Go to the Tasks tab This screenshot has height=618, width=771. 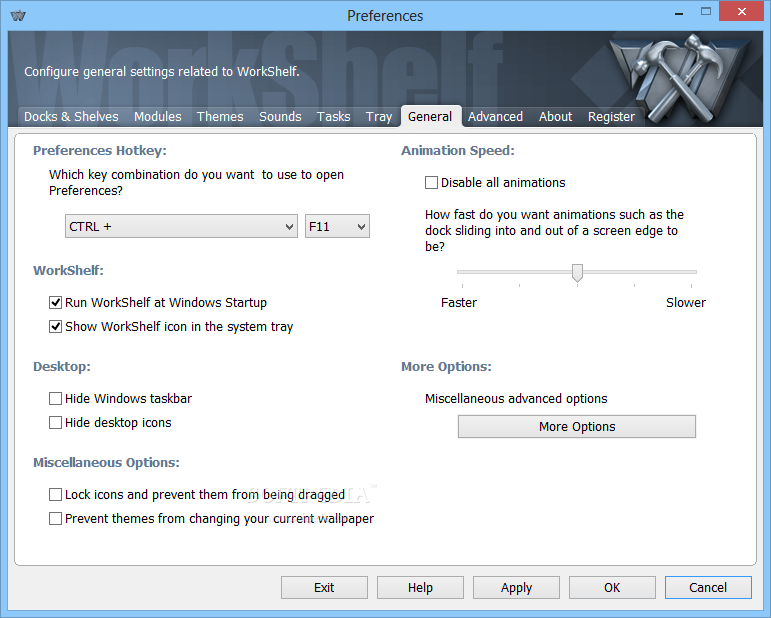pos(333,117)
